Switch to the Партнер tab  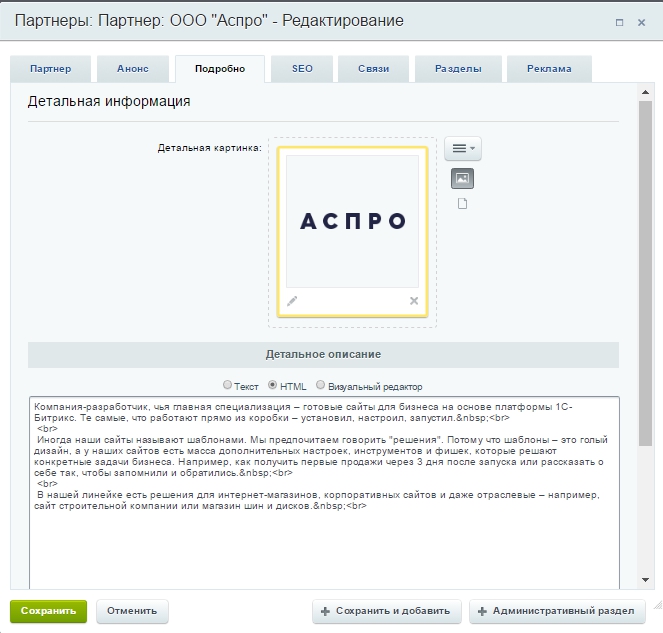[x=50, y=69]
